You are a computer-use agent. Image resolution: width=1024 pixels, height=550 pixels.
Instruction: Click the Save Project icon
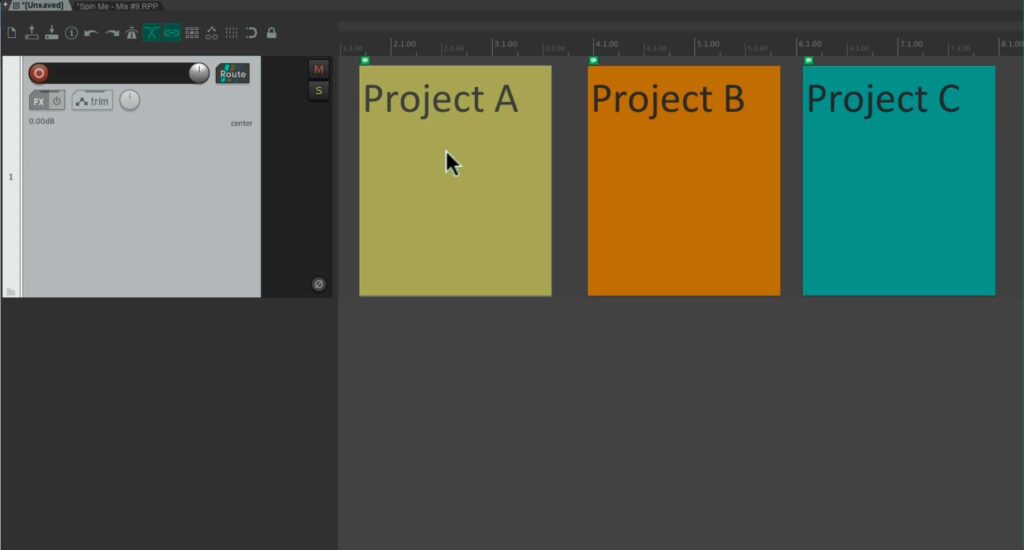coord(52,33)
